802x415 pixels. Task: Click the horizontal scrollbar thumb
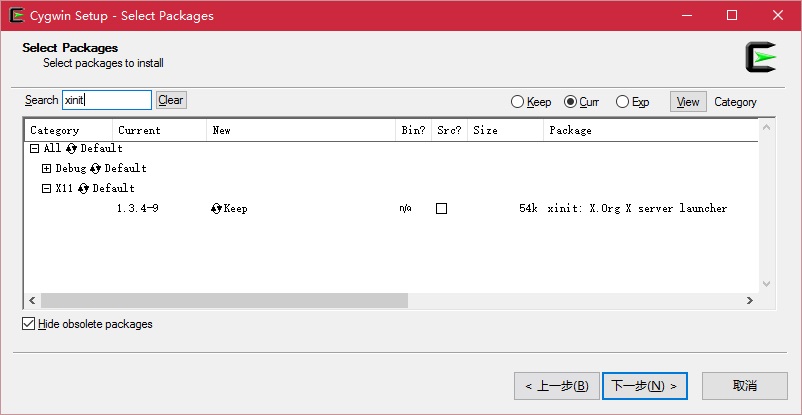point(225,300)
